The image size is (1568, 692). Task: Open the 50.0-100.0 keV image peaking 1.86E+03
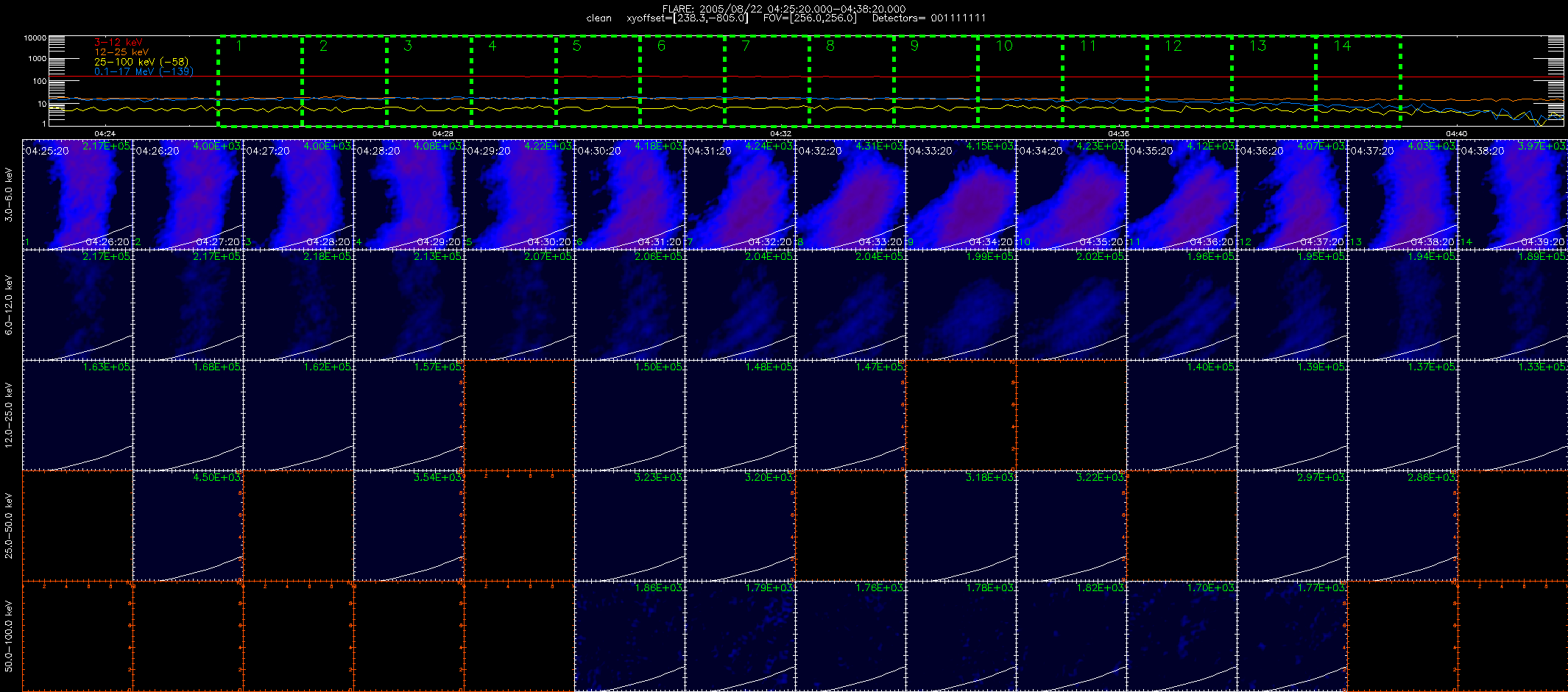[629, 636]
